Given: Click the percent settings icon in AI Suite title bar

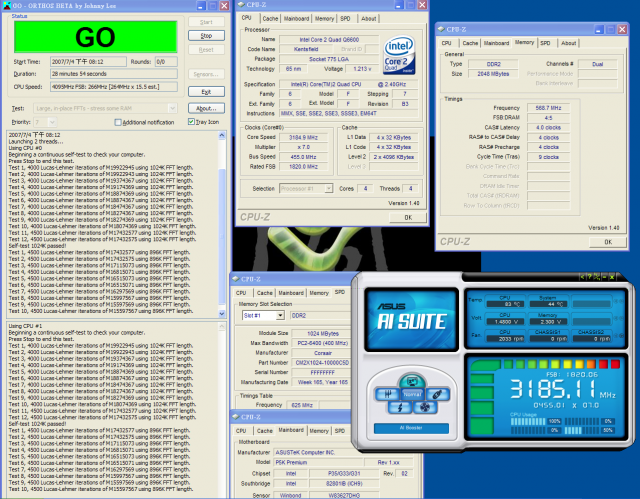Looking at the screenshot, I should 597,277.
